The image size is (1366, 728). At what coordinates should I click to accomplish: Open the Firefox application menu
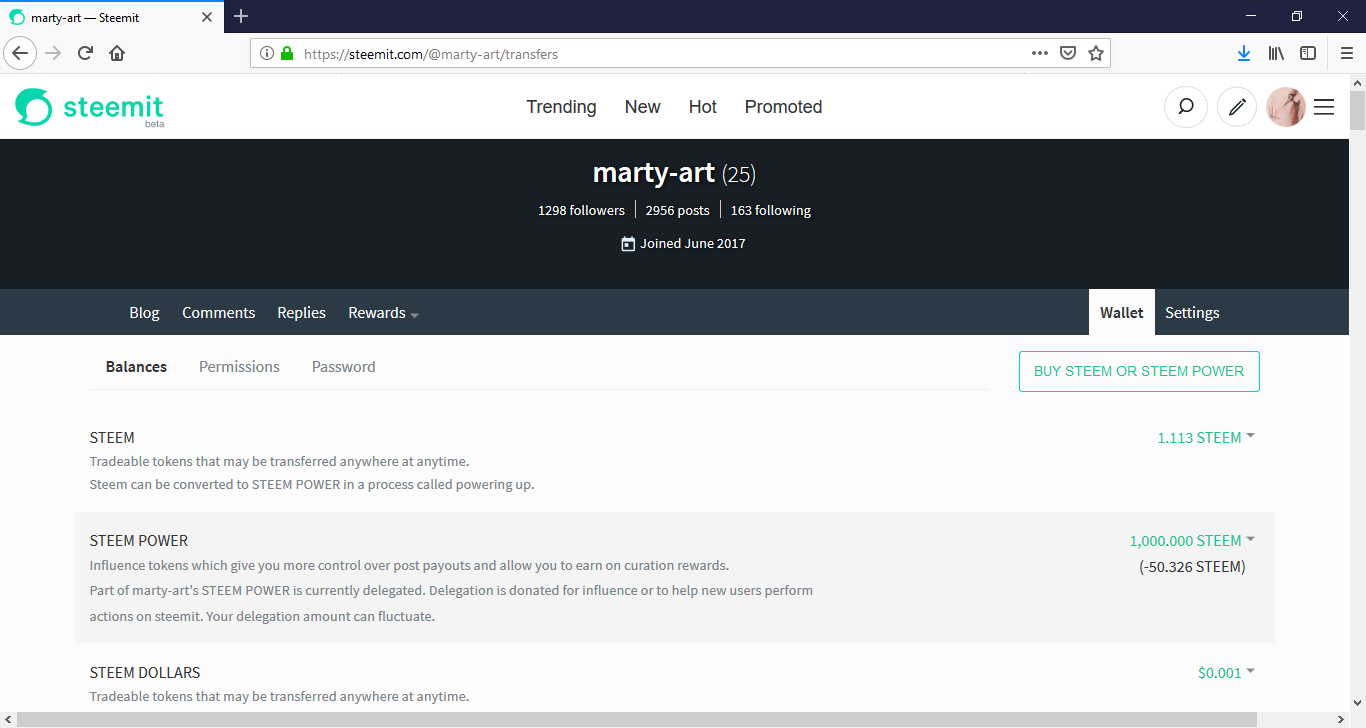pos(1346,53)
